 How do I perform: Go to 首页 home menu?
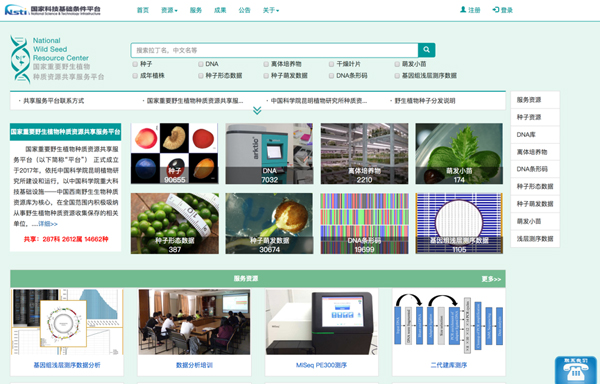(143, 10)
